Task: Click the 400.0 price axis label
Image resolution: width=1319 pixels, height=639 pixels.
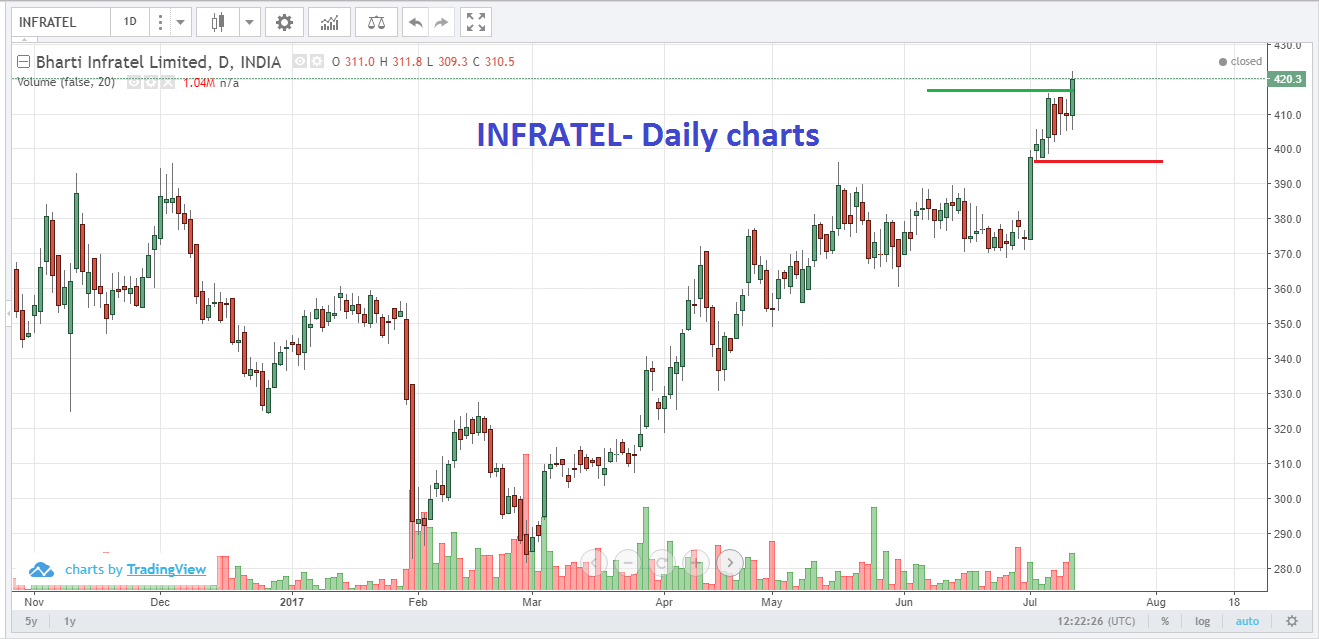Action: [1287, 149]
